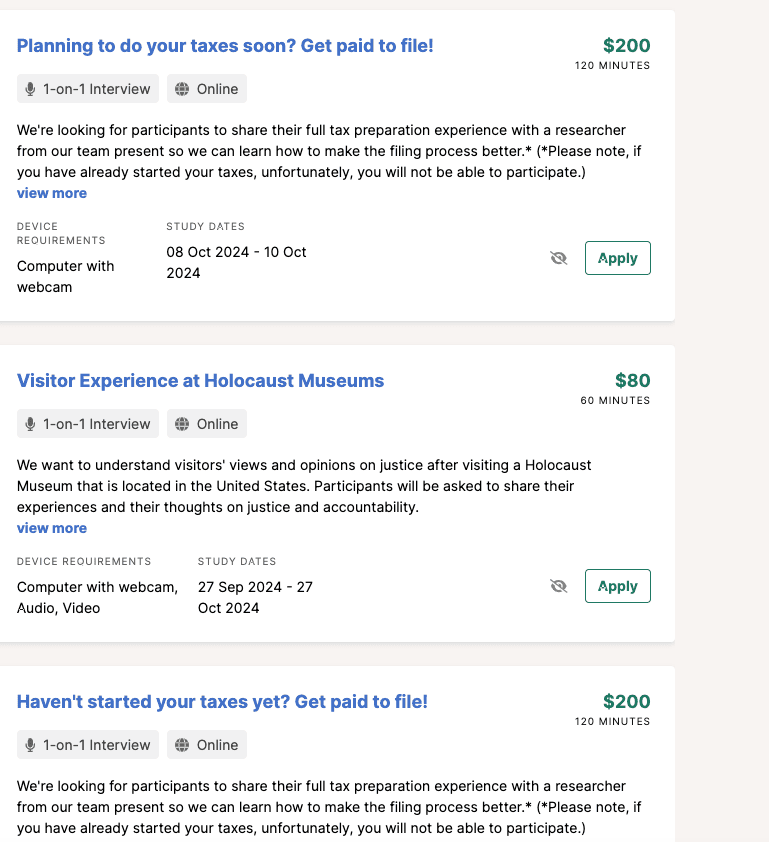
Task: Click the microphone icon on the tax filing study
Action: (x=30, y=88)
